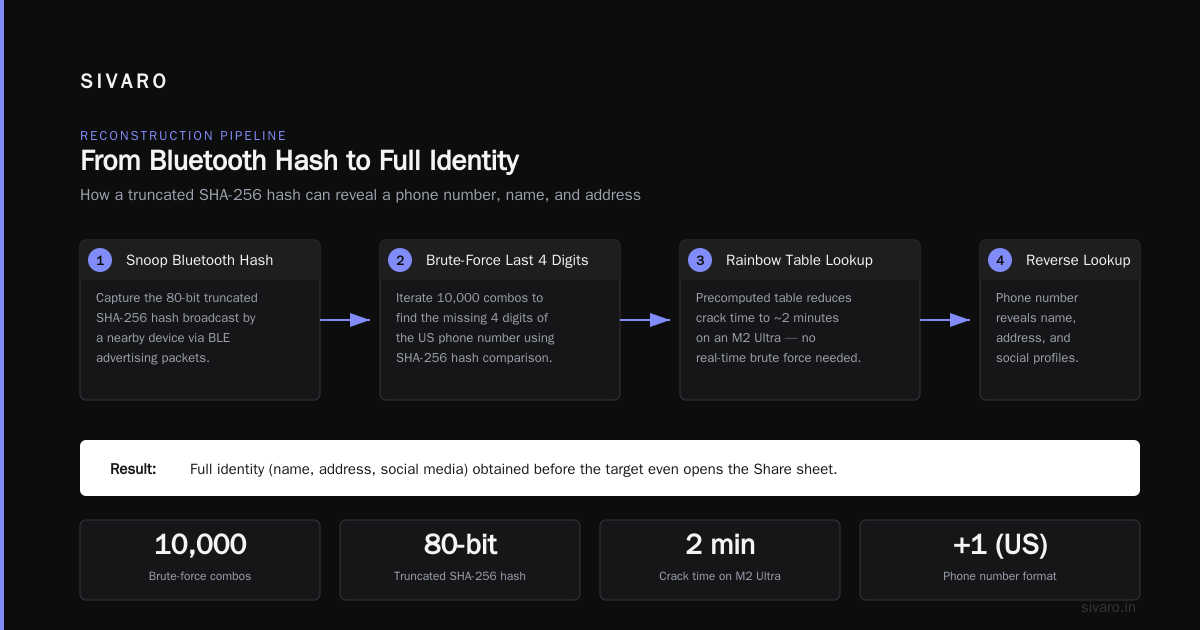Screen dimensions: 1200x630
Task: Click the heading 'From Bluetooth Hash to Full Identity'
Action: click(x=299, y=161)
